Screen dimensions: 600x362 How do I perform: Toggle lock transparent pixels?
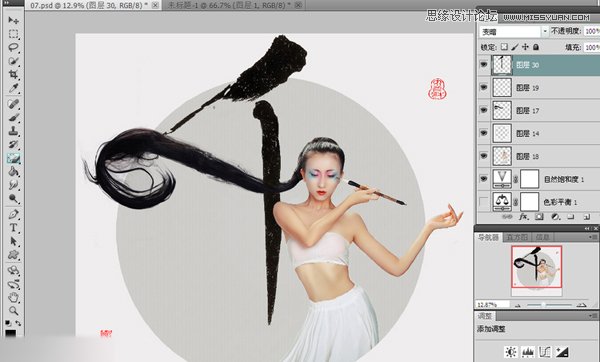pos(504,47)
